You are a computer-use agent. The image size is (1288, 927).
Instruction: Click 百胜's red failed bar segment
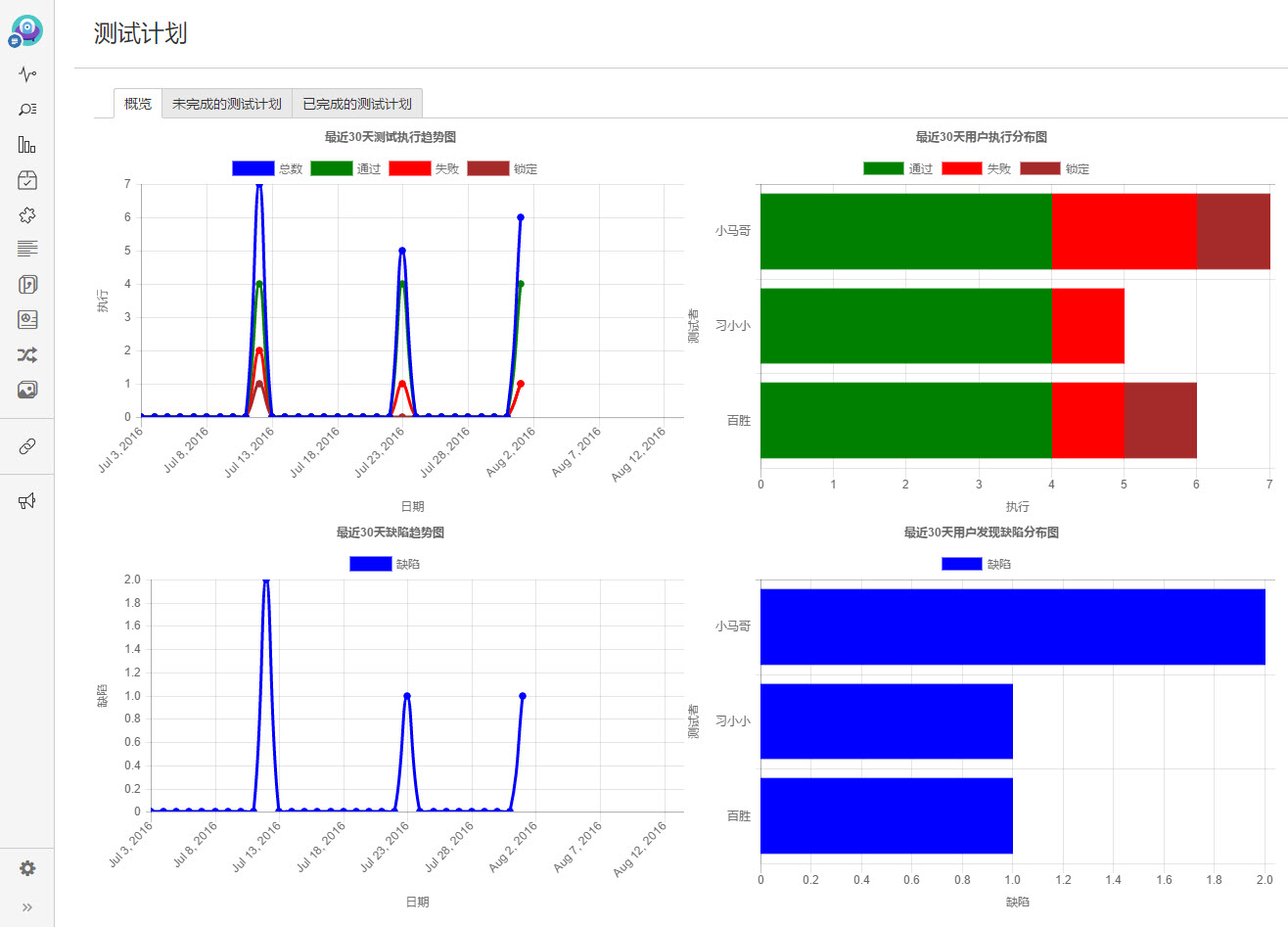[x=1088, y=420]
